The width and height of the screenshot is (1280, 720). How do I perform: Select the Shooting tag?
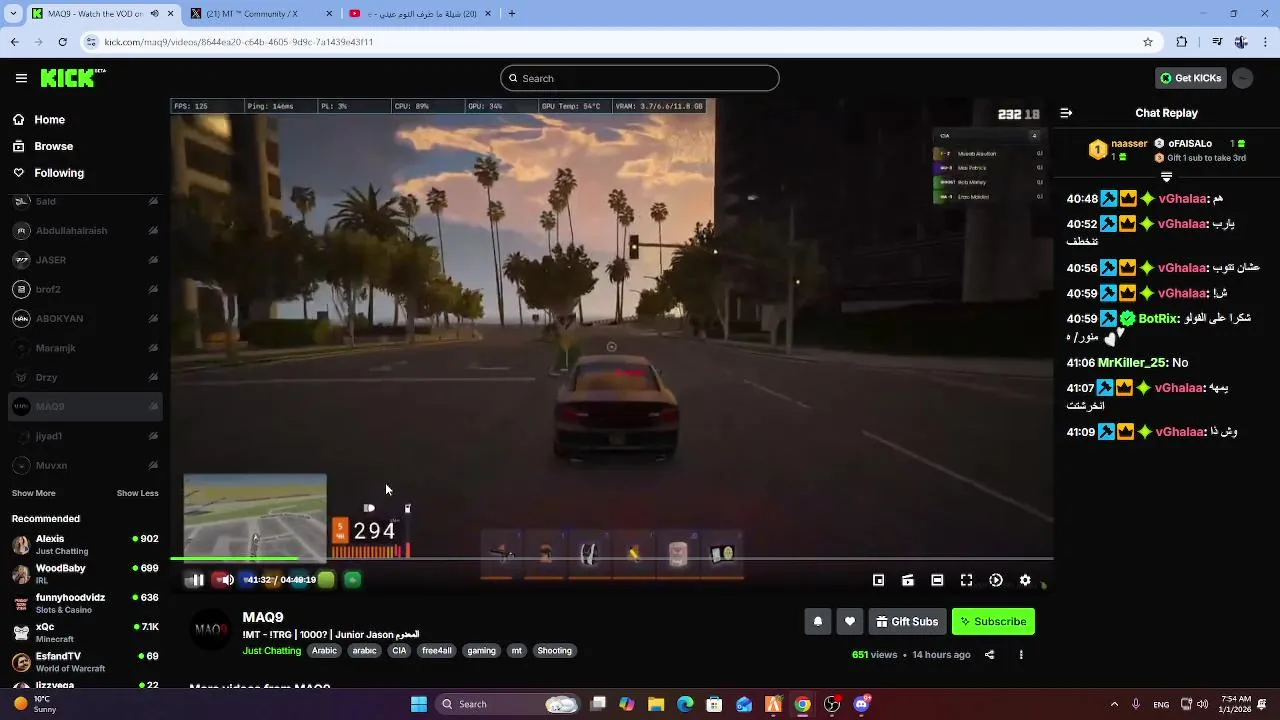click(x=554, y=651)
